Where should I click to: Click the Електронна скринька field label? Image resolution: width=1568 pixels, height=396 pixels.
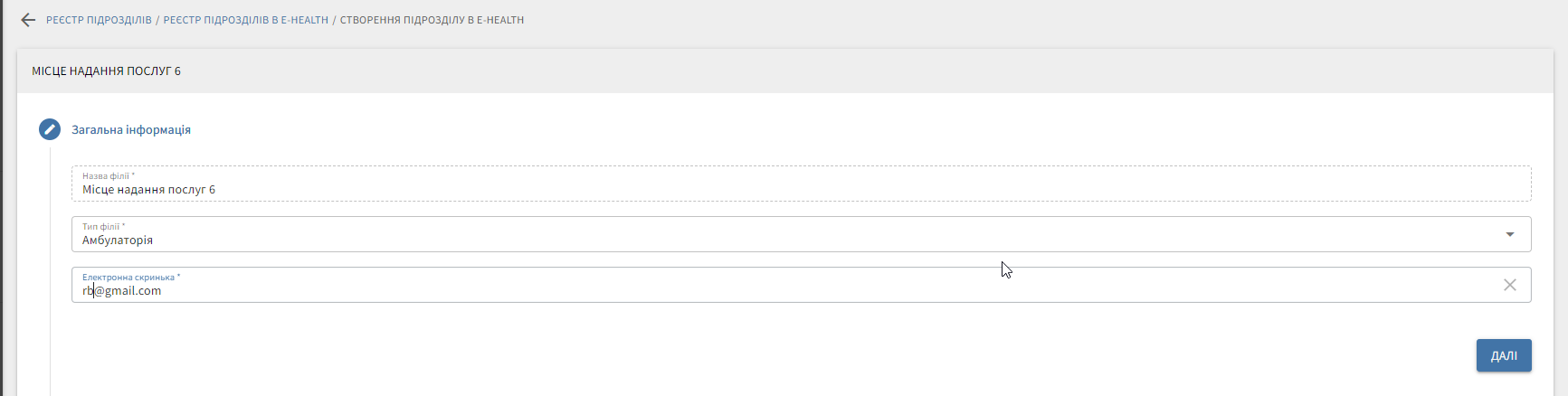[130, 278]
